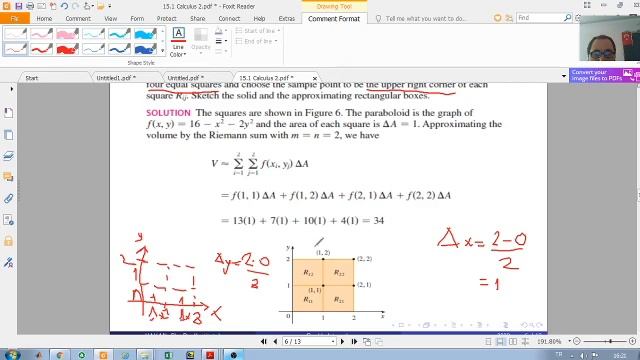The image size is (640, 360).
Task: Close the 15.1 Calculus 2.pdf tab
Action: 314,78
